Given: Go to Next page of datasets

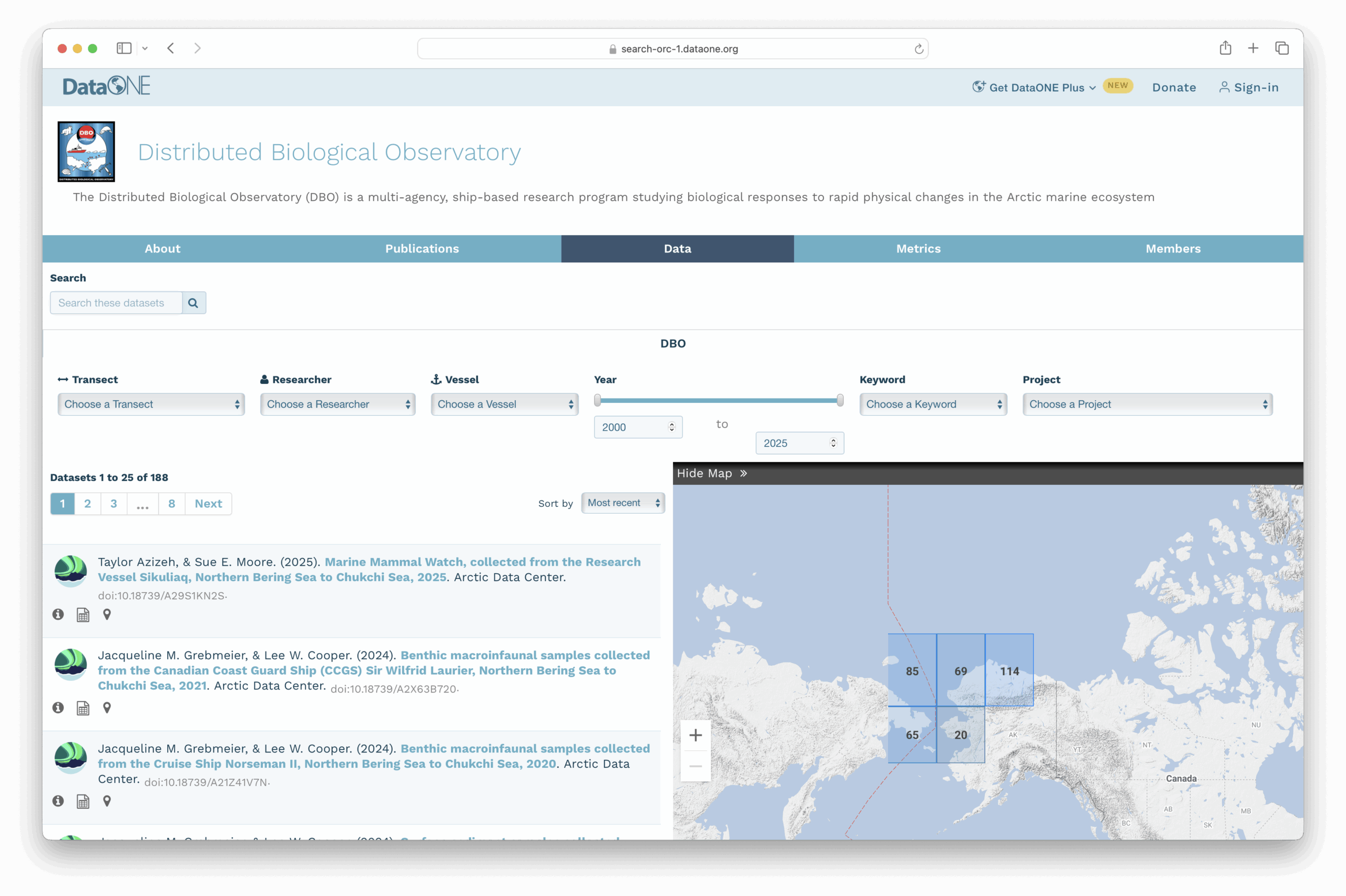Looking at the screenshot, I should pos(208,503).
